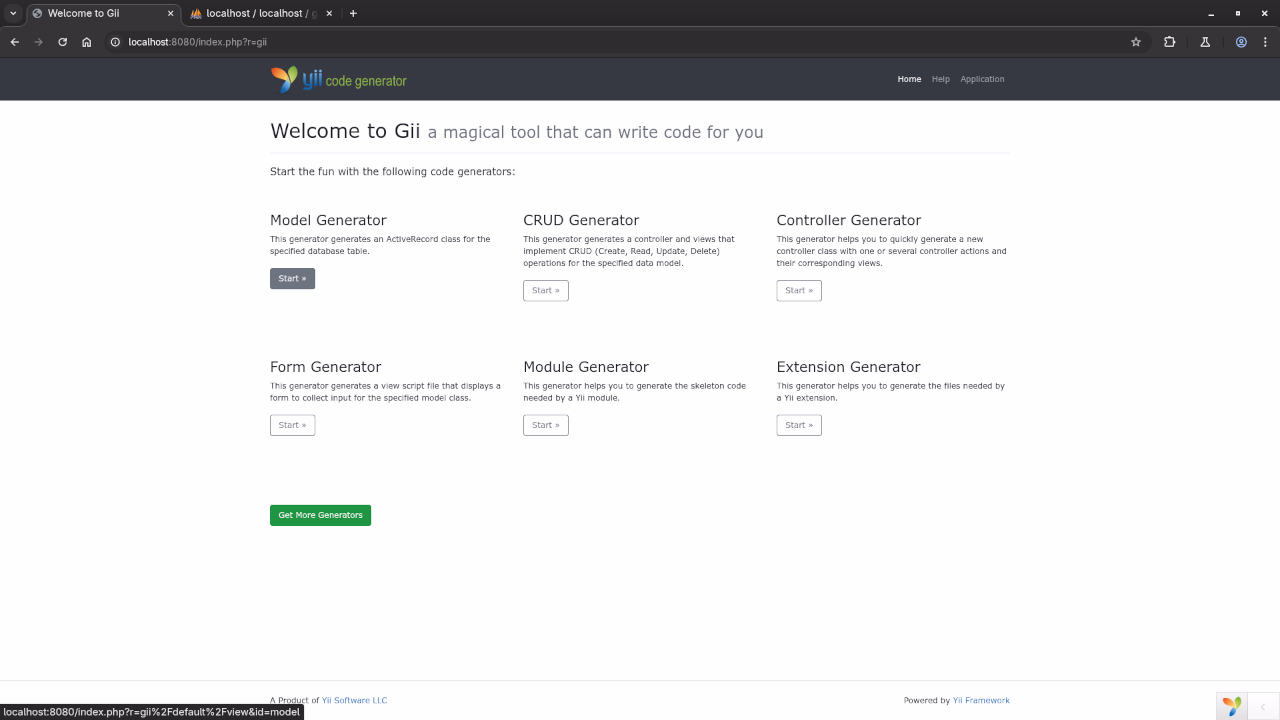Click the forward navigation arrow
The image size is (1280, 720).
click(38, 42)
